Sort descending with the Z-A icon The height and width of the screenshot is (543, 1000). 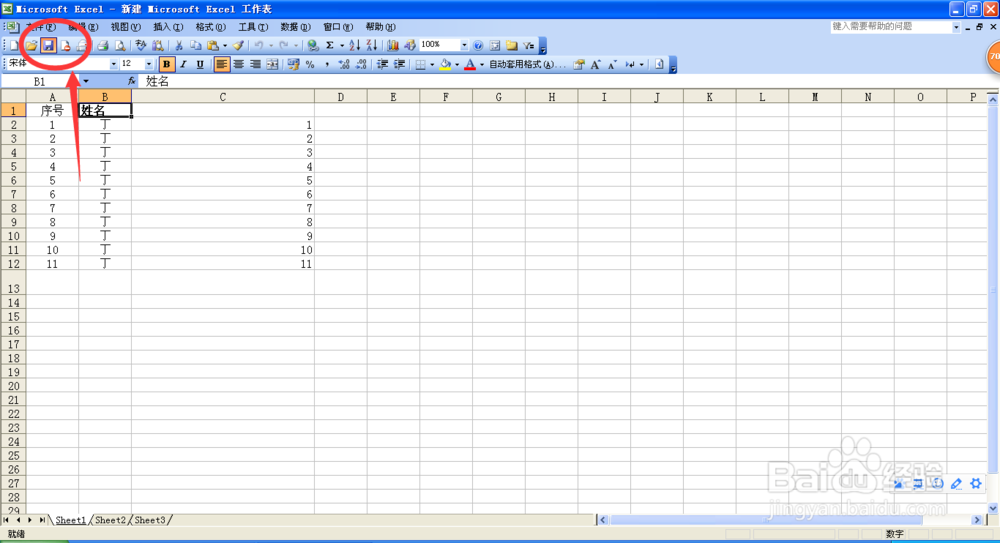(x=372, y=45)
